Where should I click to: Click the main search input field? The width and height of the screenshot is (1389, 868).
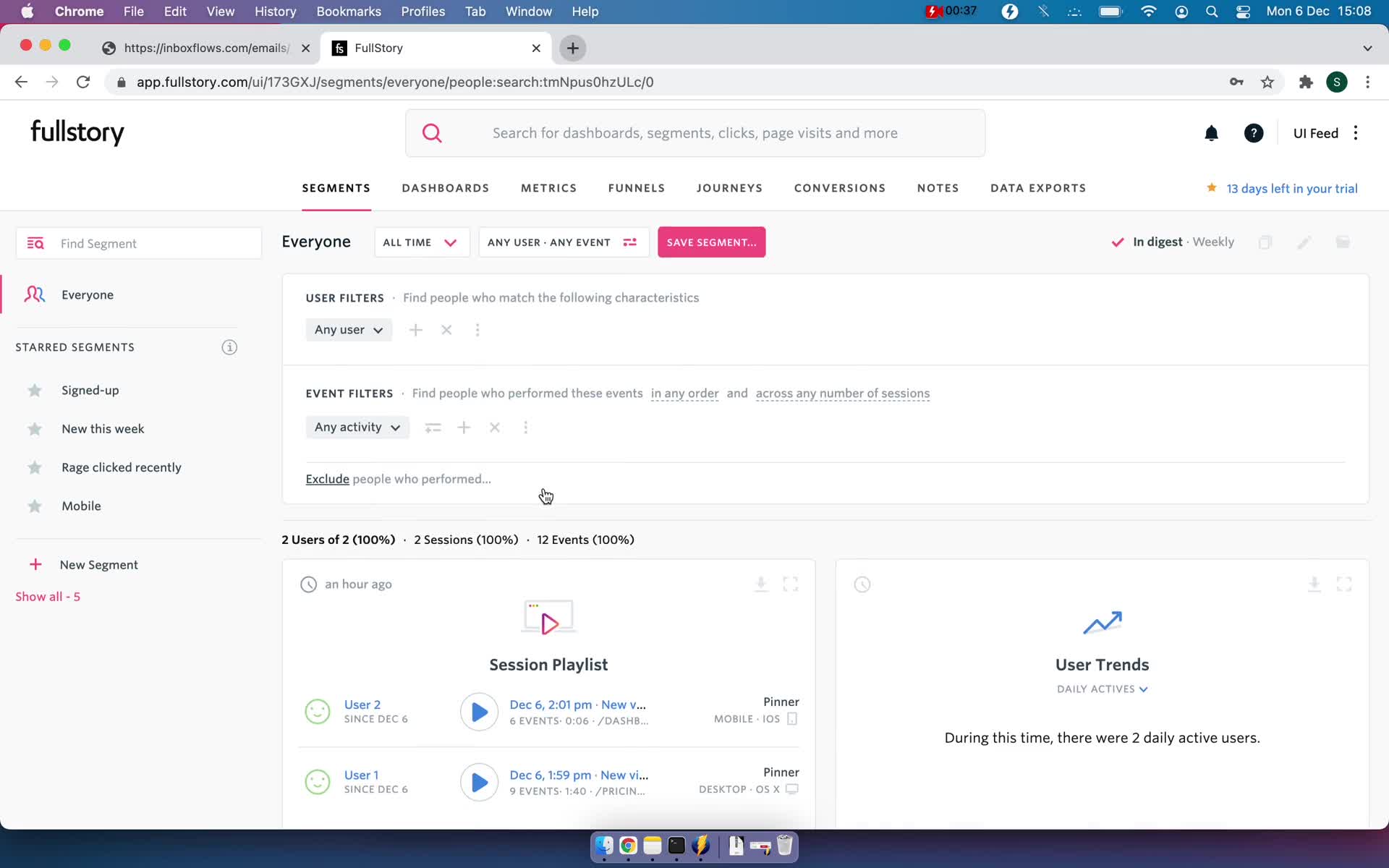tap(695, 133)
